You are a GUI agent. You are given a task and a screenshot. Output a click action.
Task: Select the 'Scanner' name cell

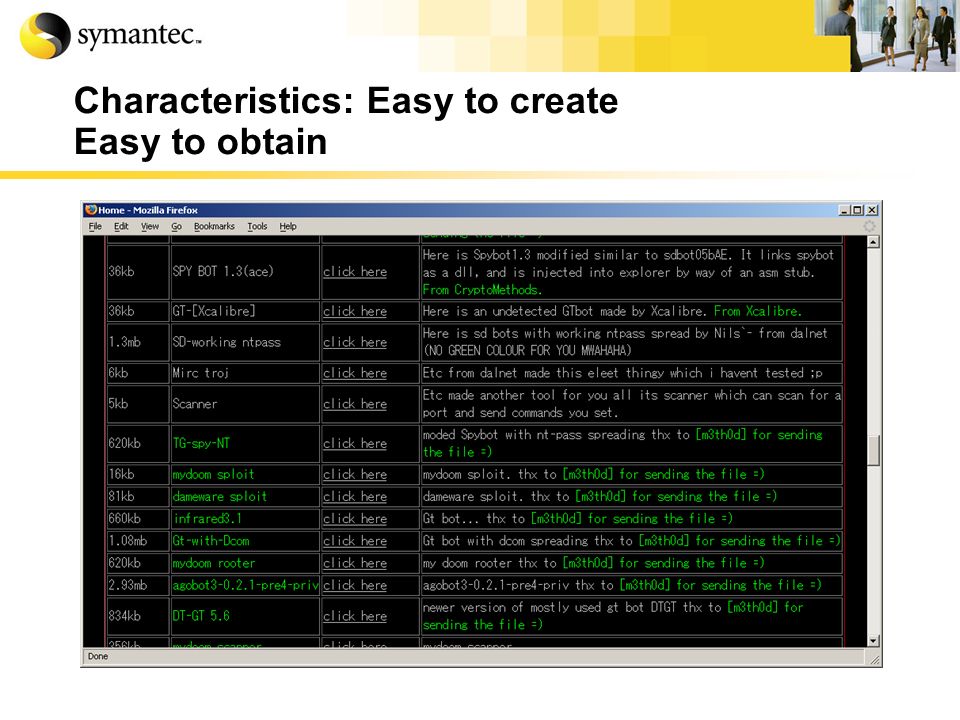point(245,404)
